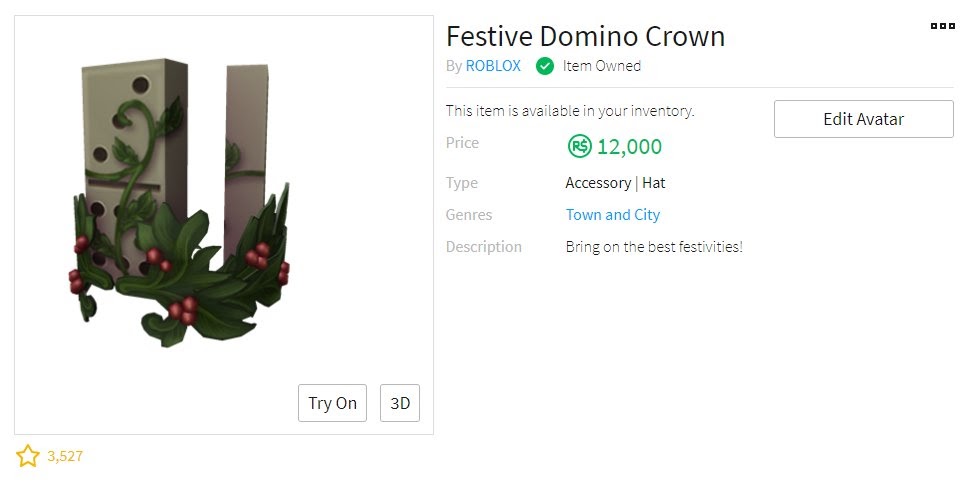Screen dimensions: 968x482
Task: Open the Town and City genre link
Action: point(613,215)
